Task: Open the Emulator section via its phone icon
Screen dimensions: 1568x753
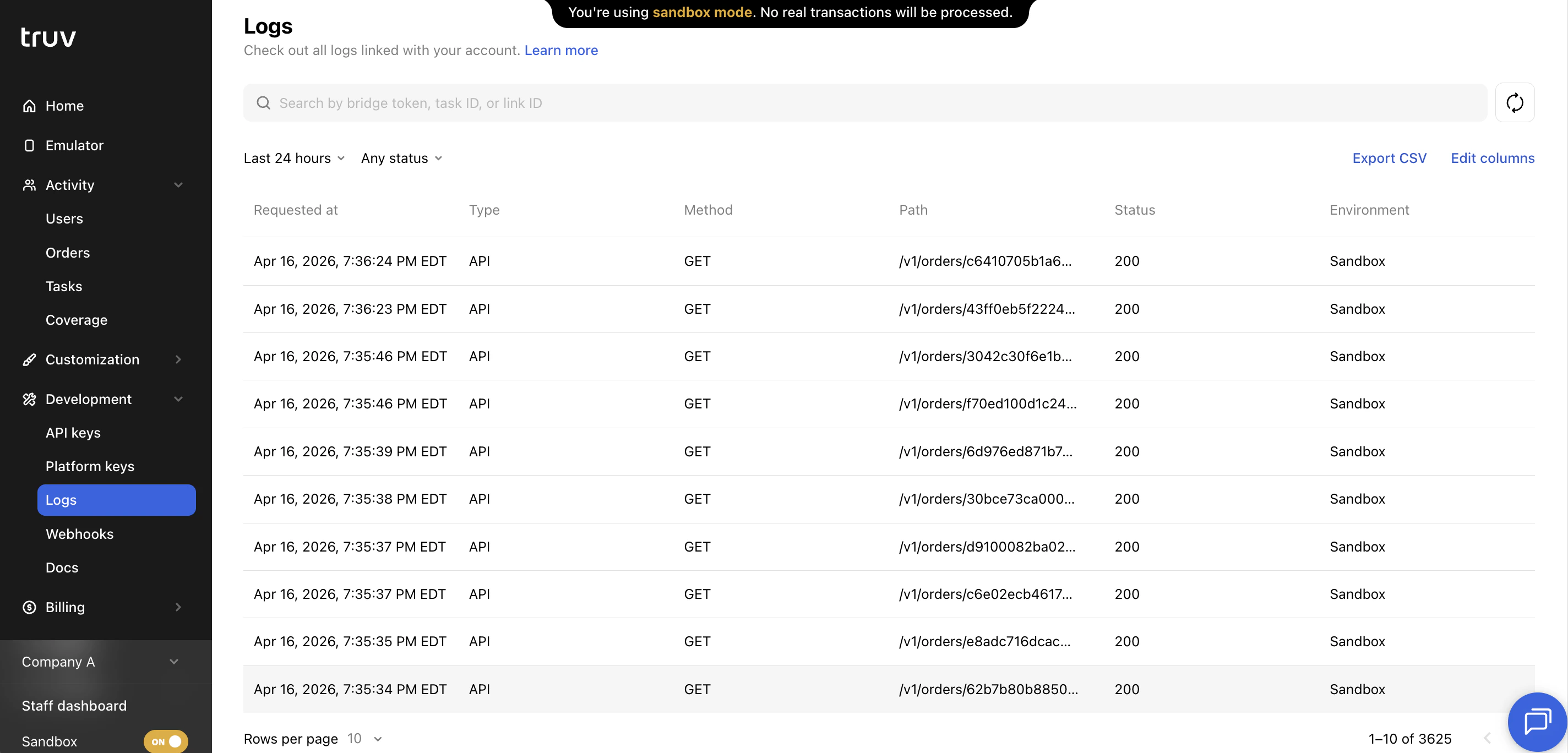Action: coord(29,145)
